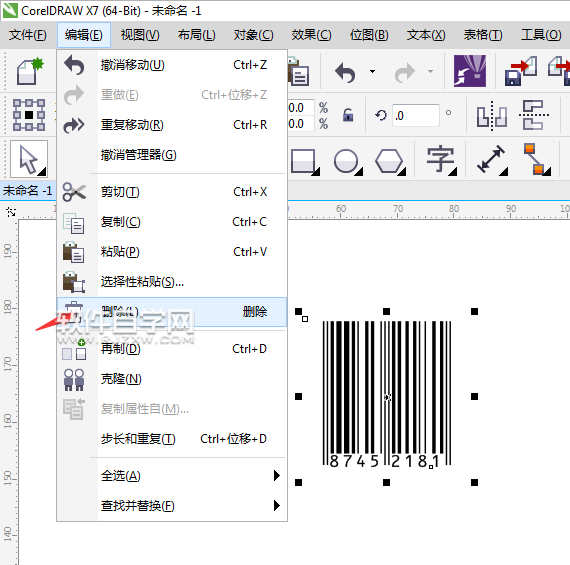Choose the highlighted 删除 menu entry
The height and width of the screenshot is (565, 570).
tap(172, 312)
